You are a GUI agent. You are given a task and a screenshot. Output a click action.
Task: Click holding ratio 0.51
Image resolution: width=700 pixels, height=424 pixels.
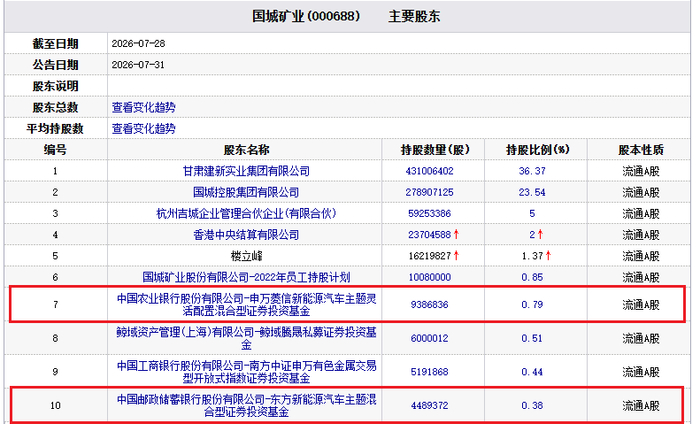coord(532,338)
